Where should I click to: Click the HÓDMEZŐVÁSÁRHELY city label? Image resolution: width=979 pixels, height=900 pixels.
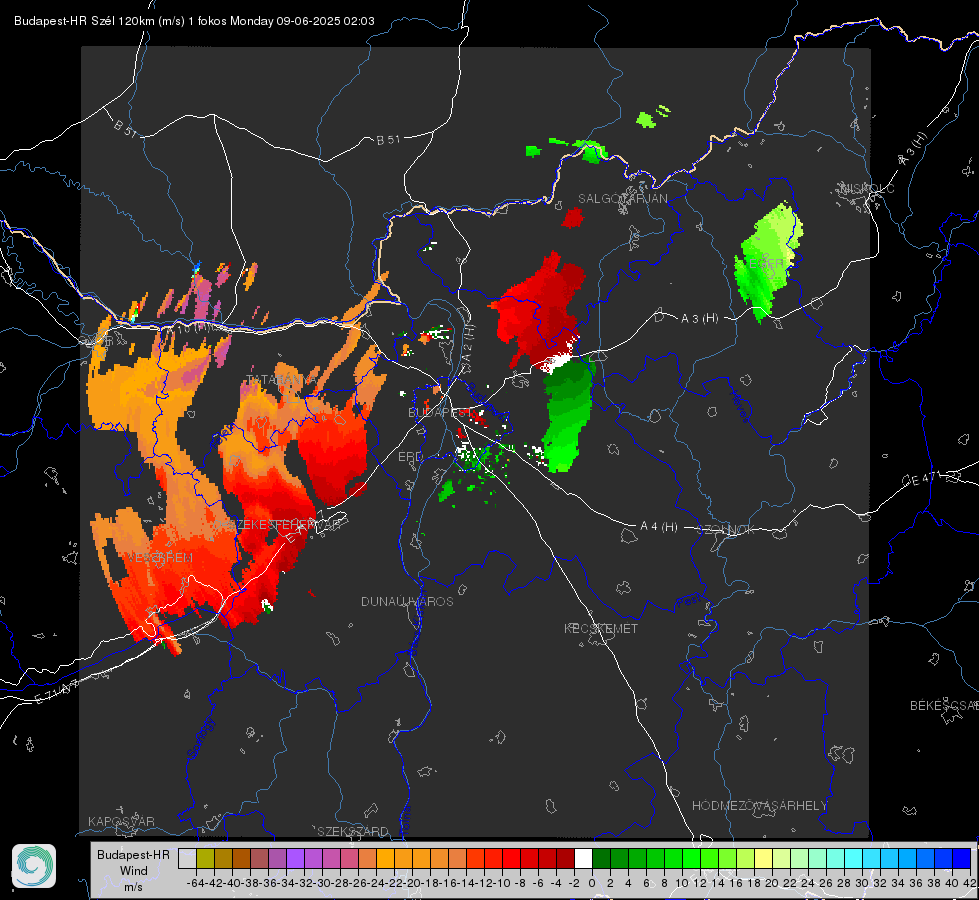click(x=759, y=806)
